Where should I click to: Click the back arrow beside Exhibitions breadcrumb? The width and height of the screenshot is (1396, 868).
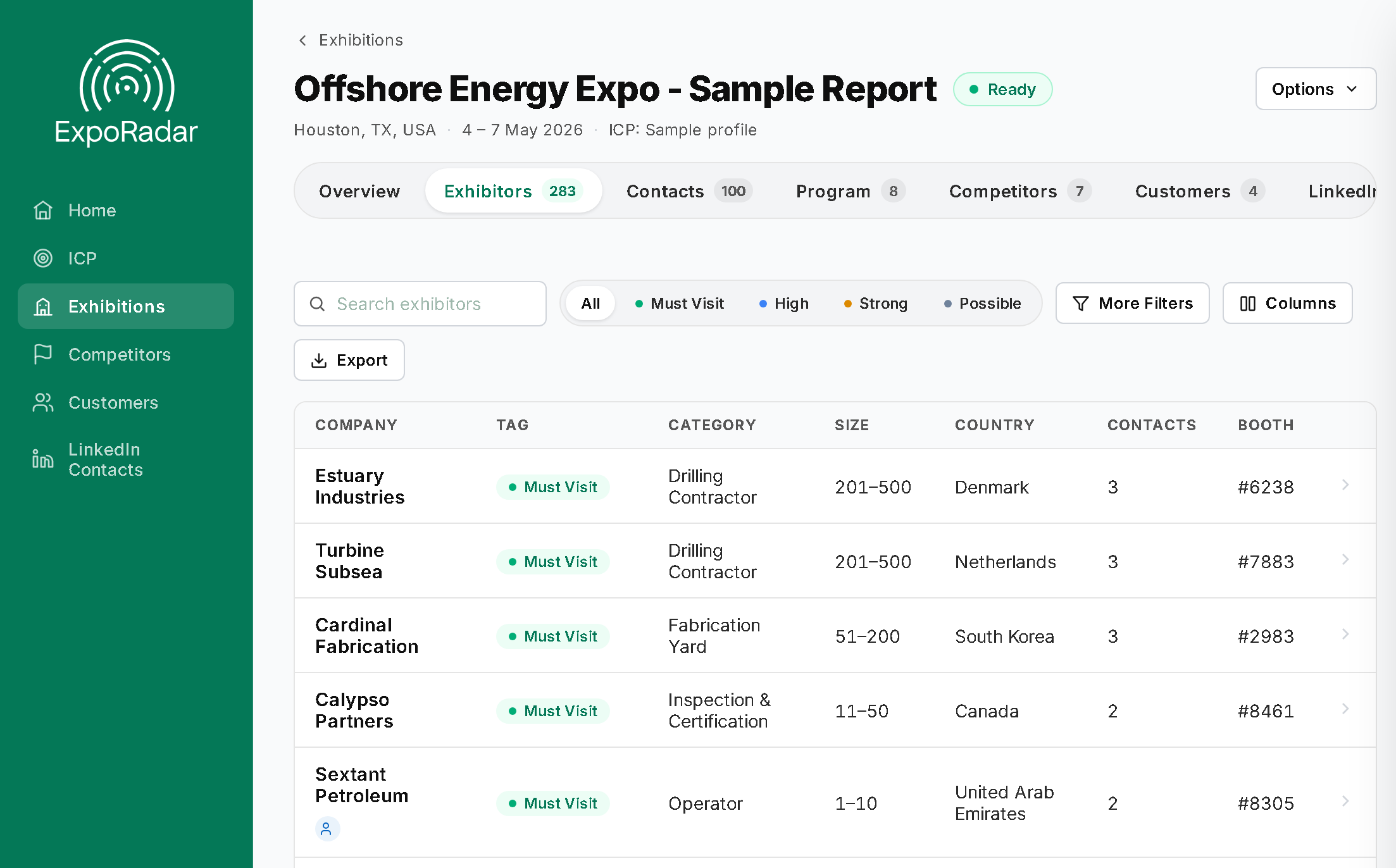click(x=302, y=40)
